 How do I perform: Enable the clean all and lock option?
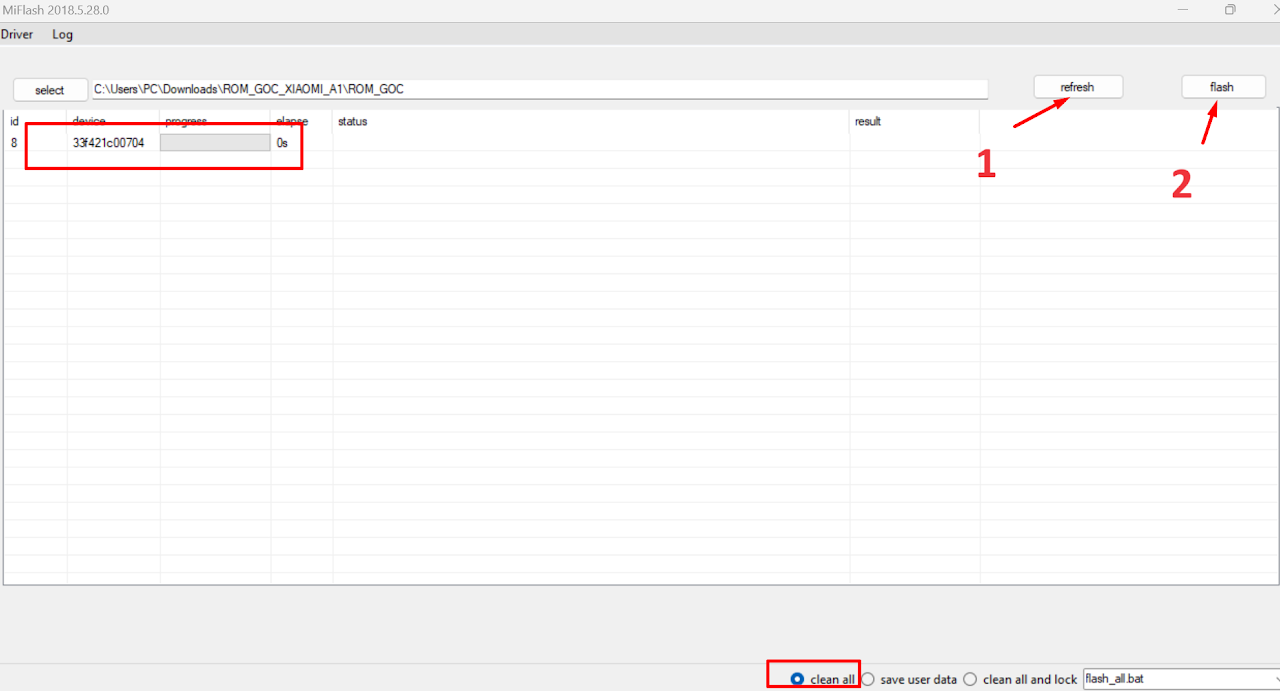coord(970,679)
